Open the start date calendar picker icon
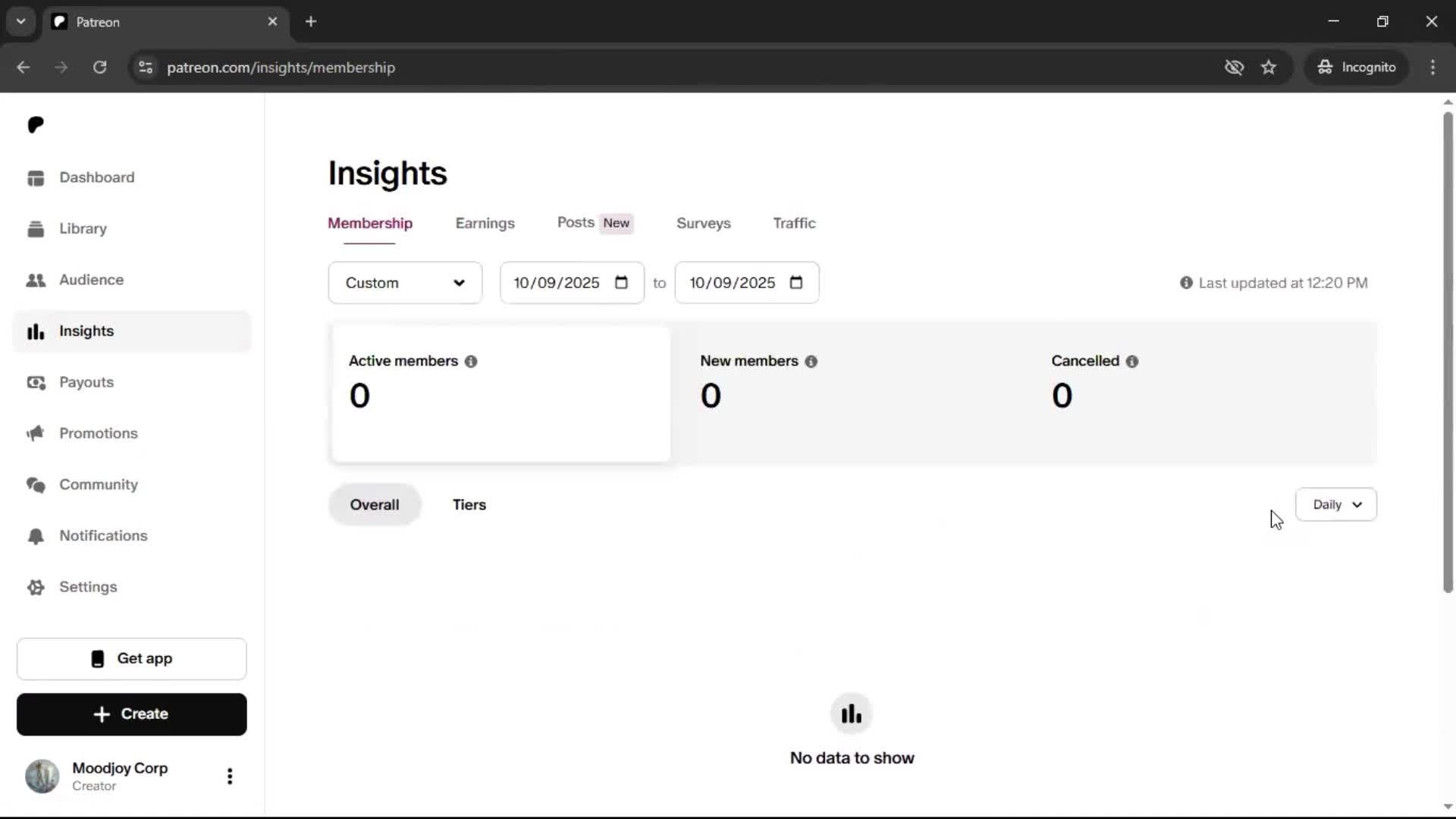1456x819 pixels. (x=622, y=283)
